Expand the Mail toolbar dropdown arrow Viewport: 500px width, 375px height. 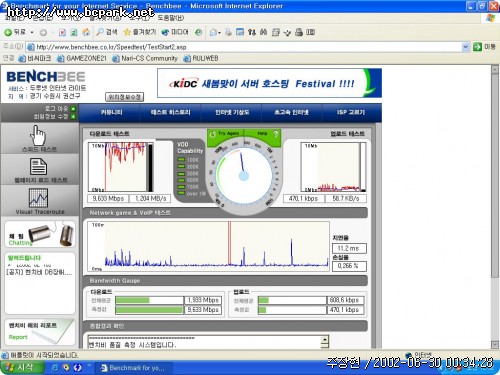point(219,33)
